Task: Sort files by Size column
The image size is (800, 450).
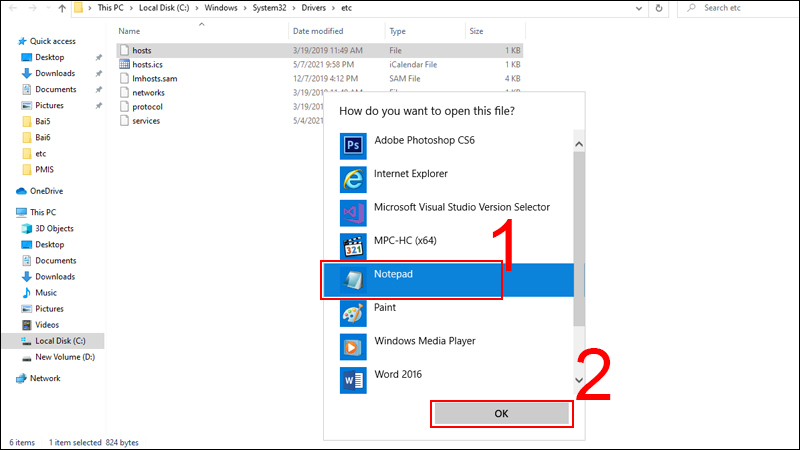Action: point(476,31)
